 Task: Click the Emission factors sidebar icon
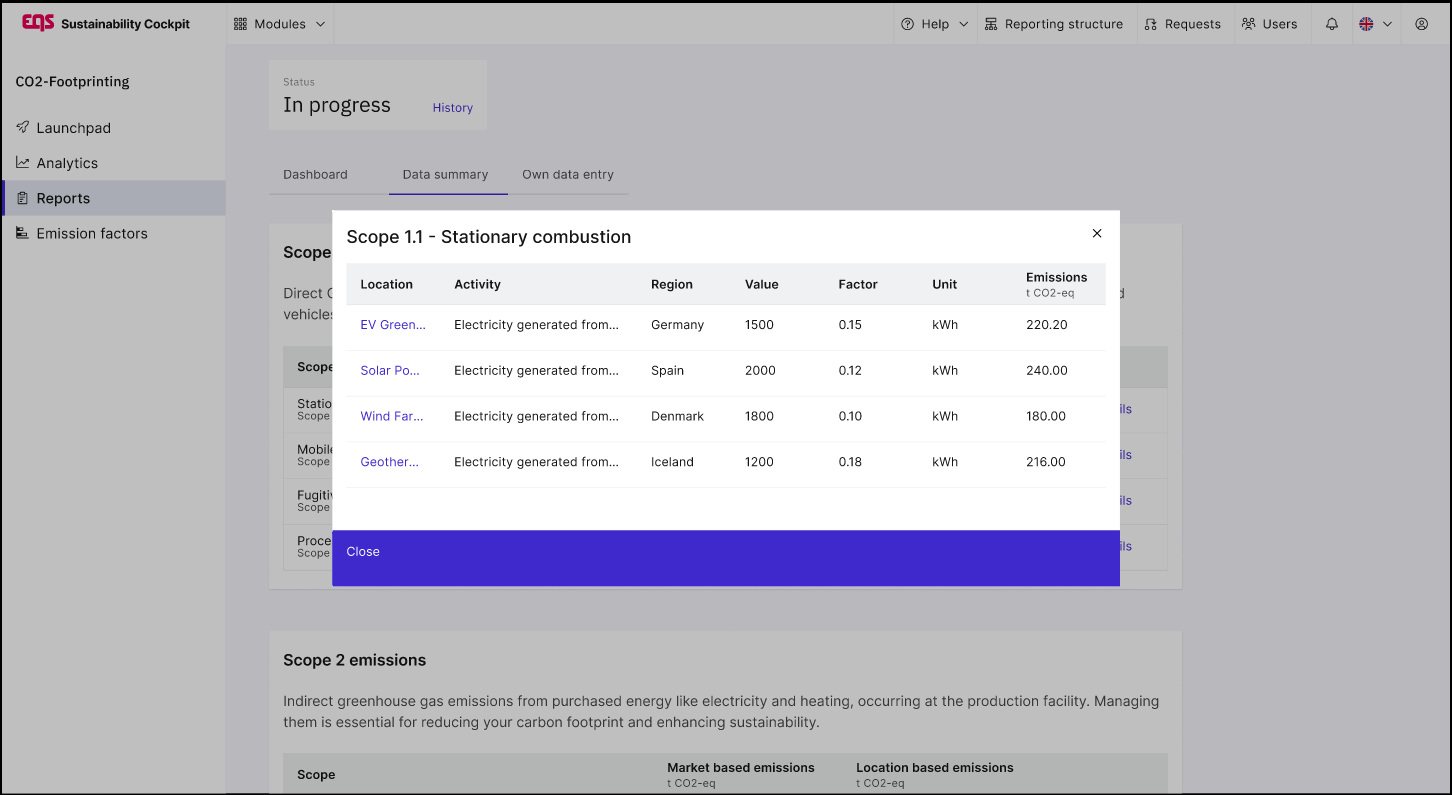pyautogui.click(x=23, y=233)
